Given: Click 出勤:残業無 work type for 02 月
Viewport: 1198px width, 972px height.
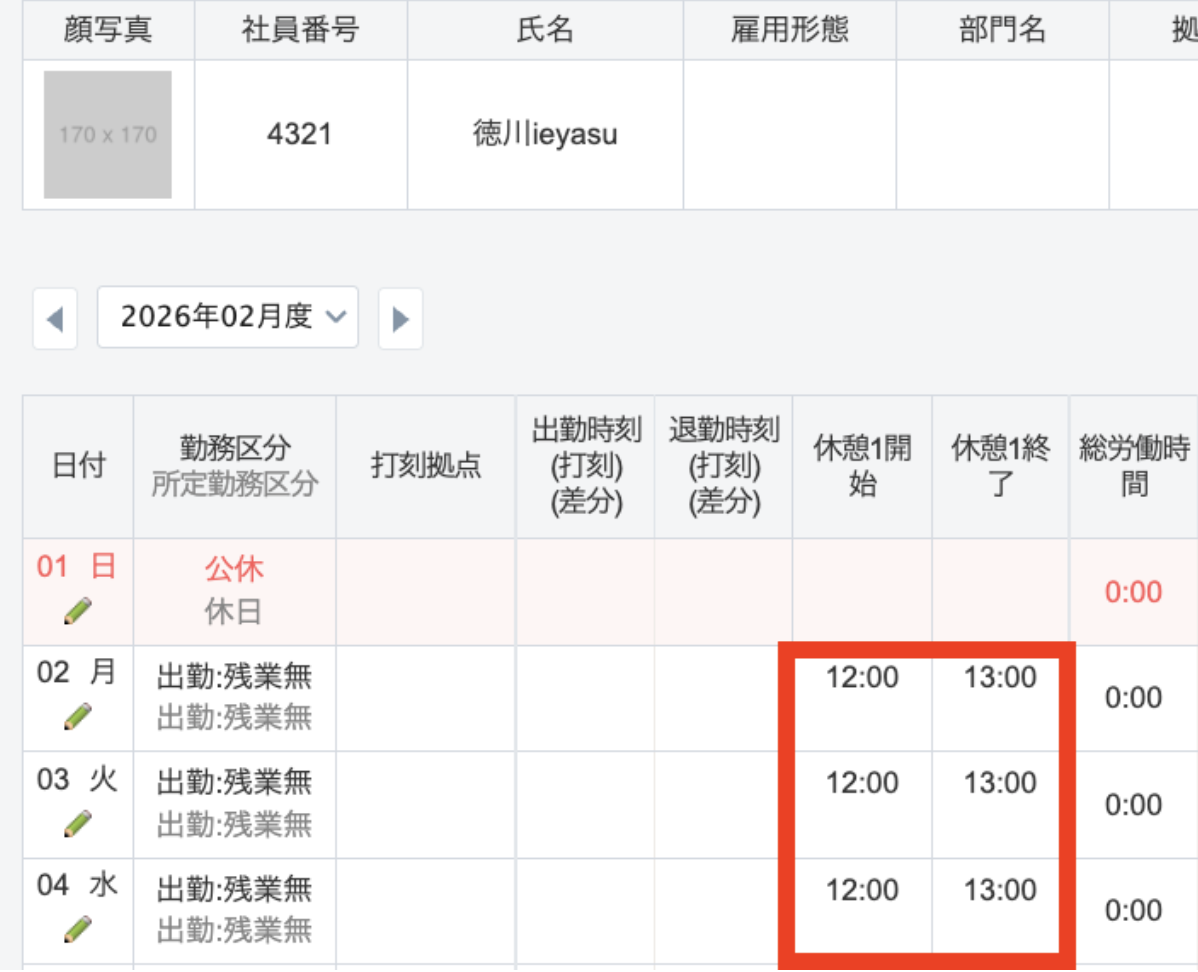Looking at the screenshot, I should [x=234, y=678].
